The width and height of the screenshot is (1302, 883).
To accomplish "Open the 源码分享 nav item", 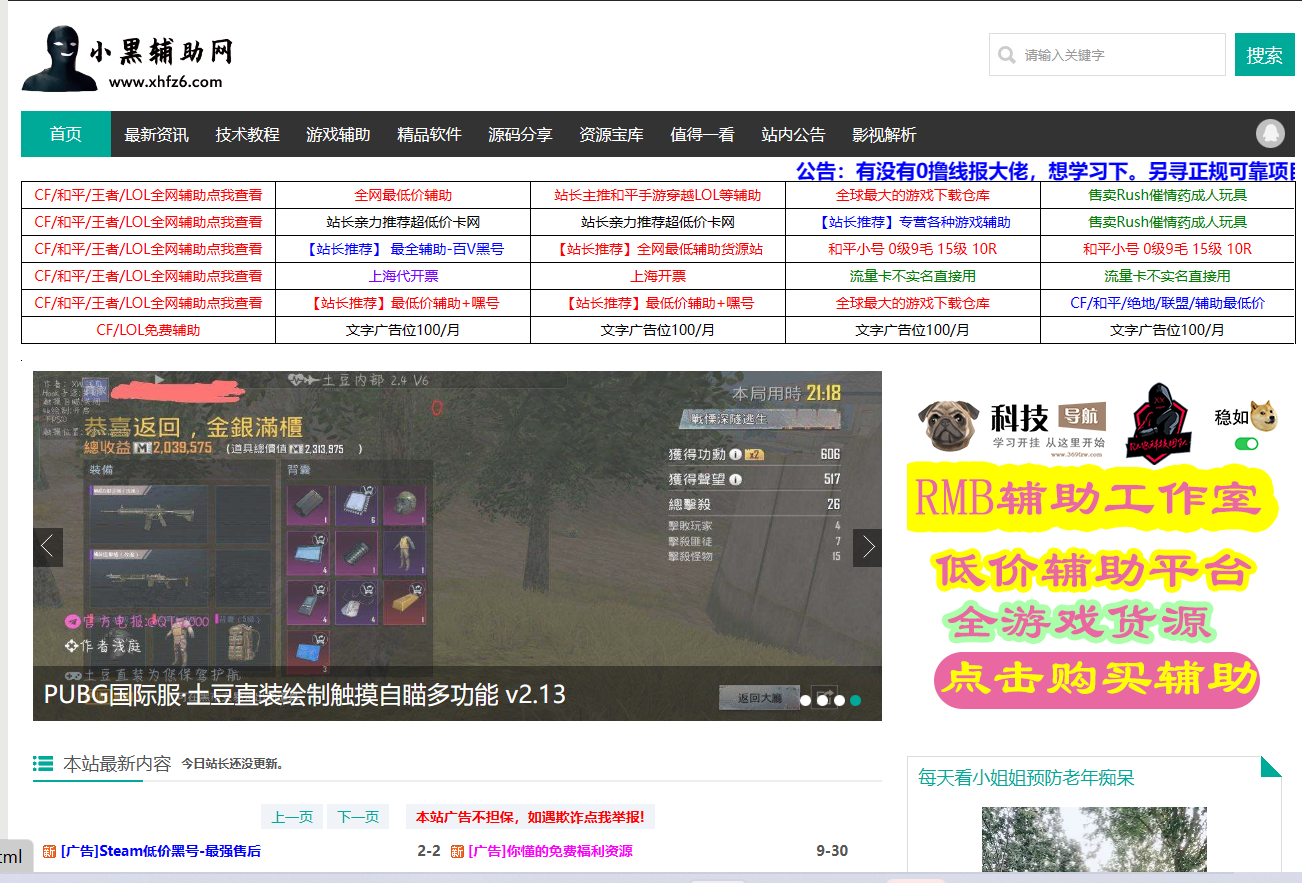I will [x=520, y=134].
